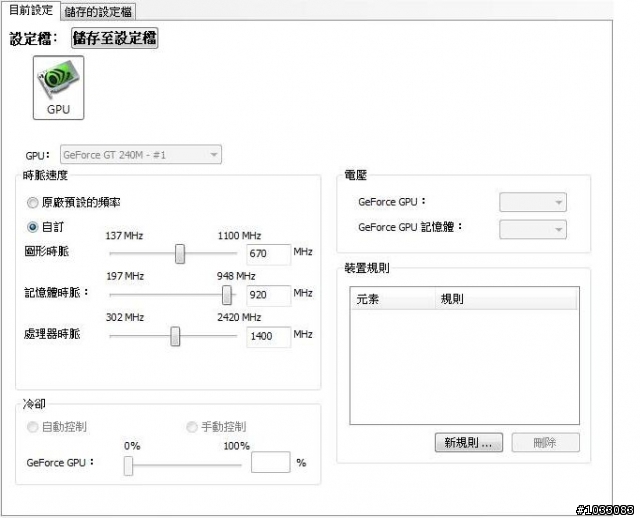Select 原廠預設的頻率 radio option
This screenshot has height=518, width=640.
pyautogui.click(x=32, y=202)
